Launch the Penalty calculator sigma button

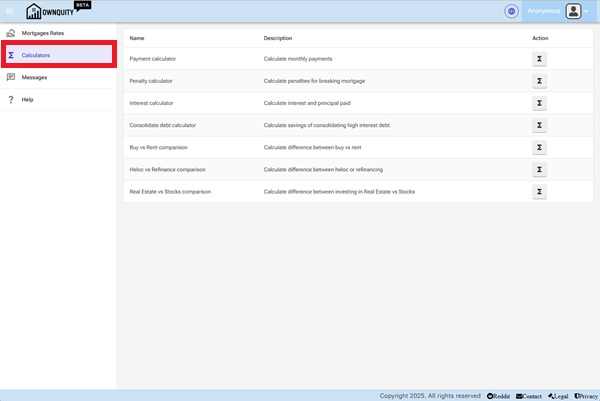click(x=539, y=81)
